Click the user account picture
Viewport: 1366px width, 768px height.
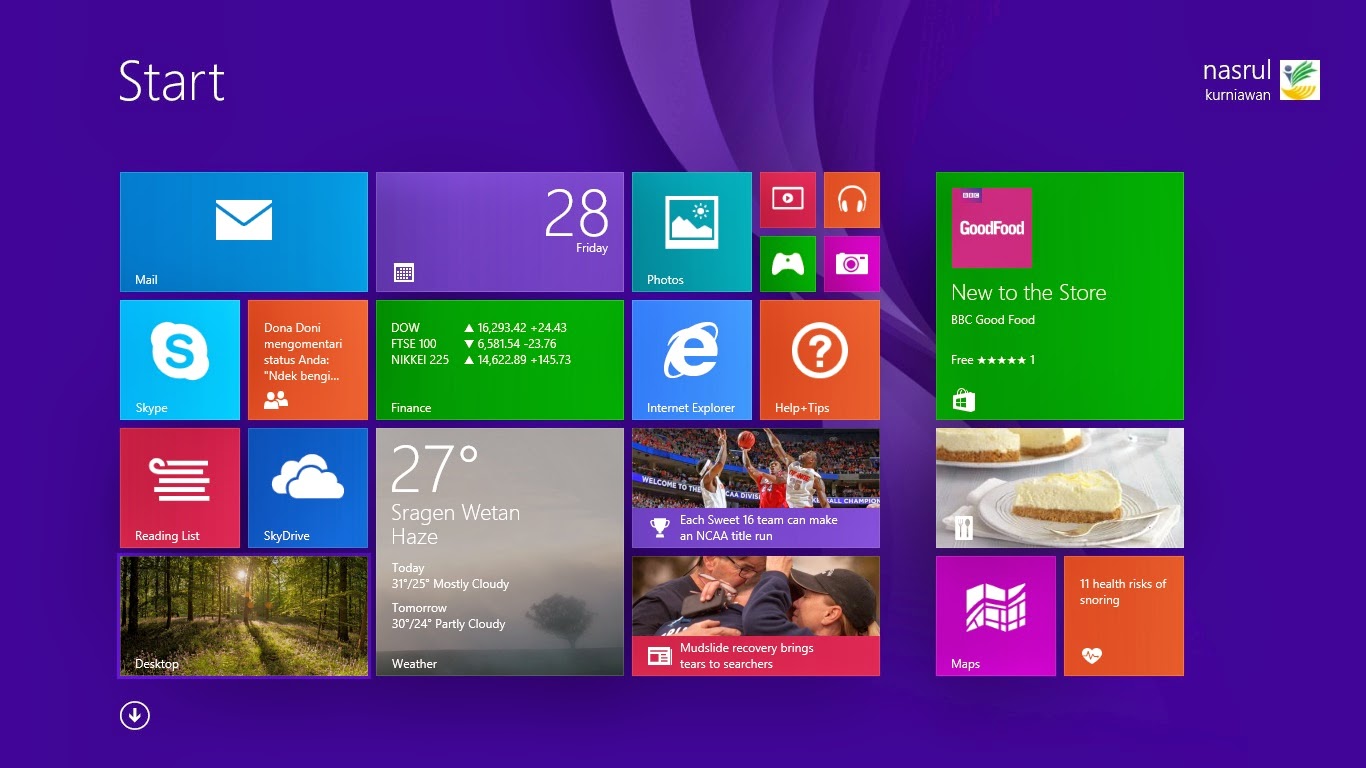coord(1300,80)
